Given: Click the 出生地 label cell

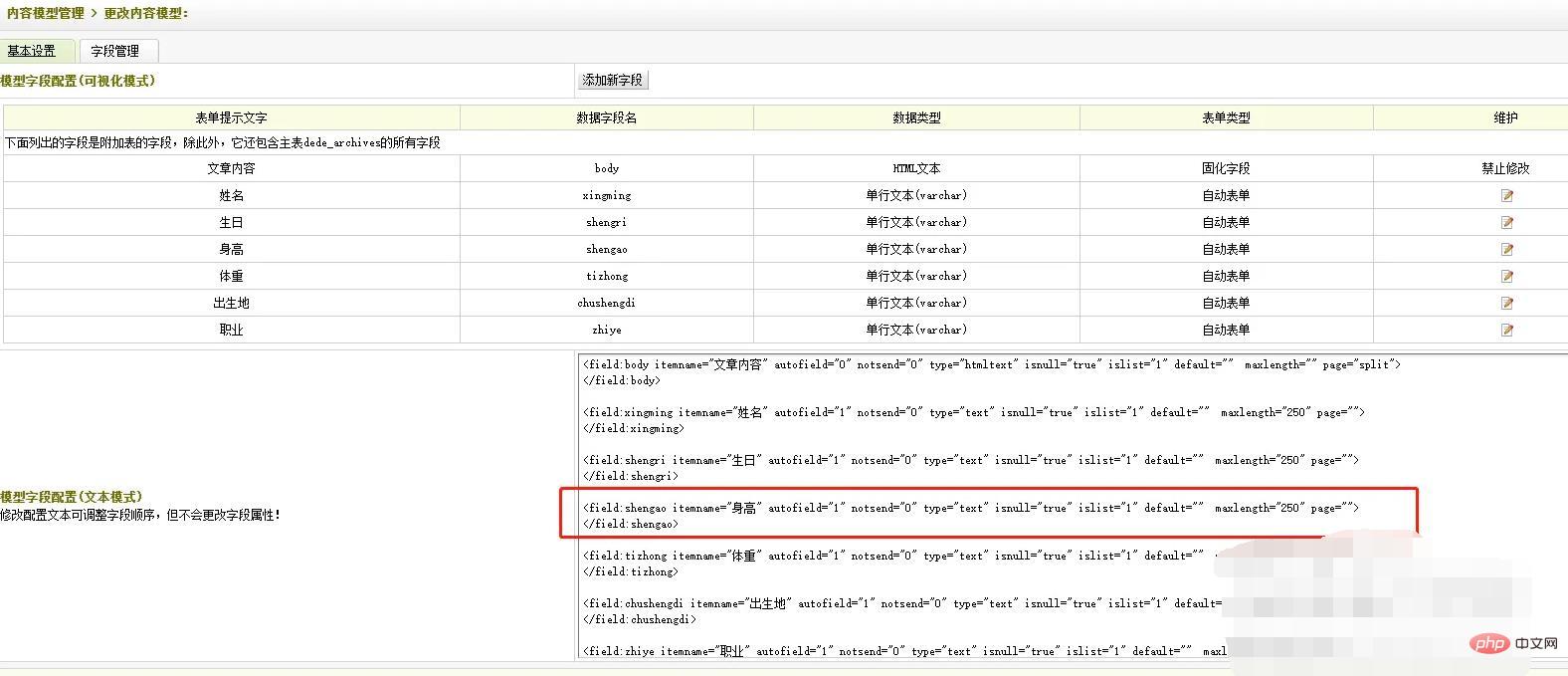Looking at the screenshot, I should tap(231, 303).
